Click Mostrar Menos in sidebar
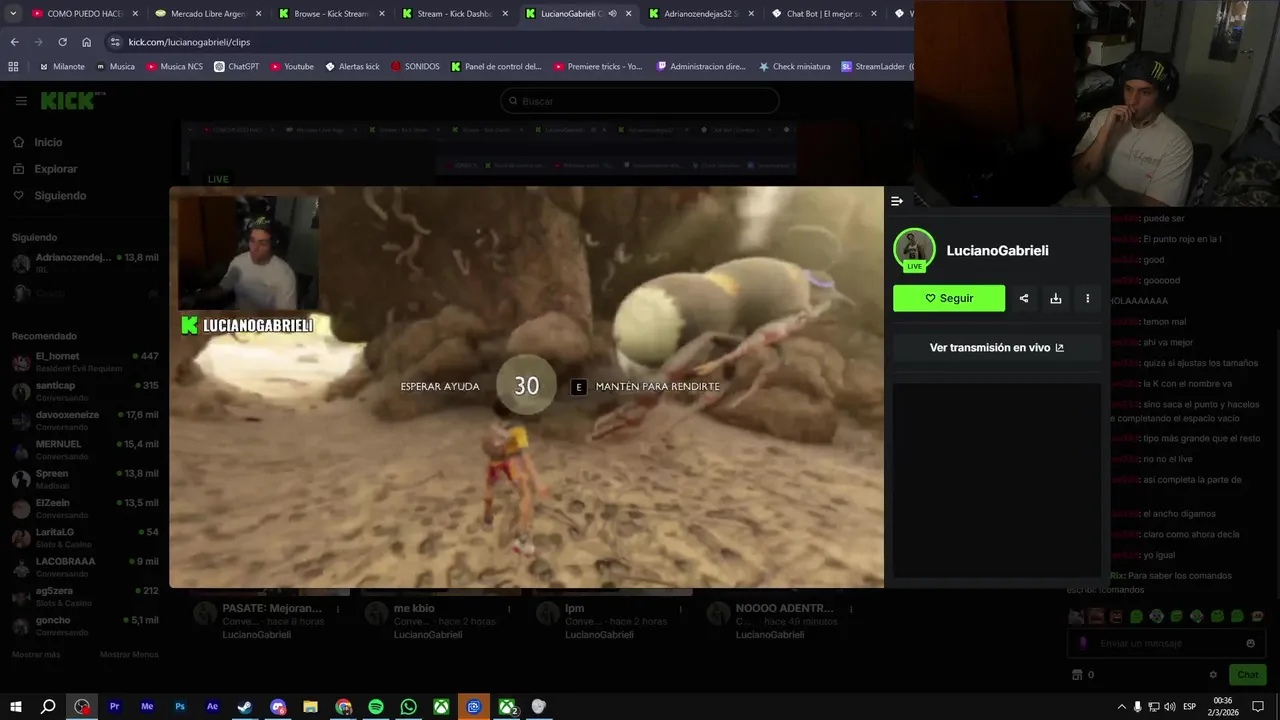The image size is (1280, 720). pyautogui.click(x=129, y=655)
